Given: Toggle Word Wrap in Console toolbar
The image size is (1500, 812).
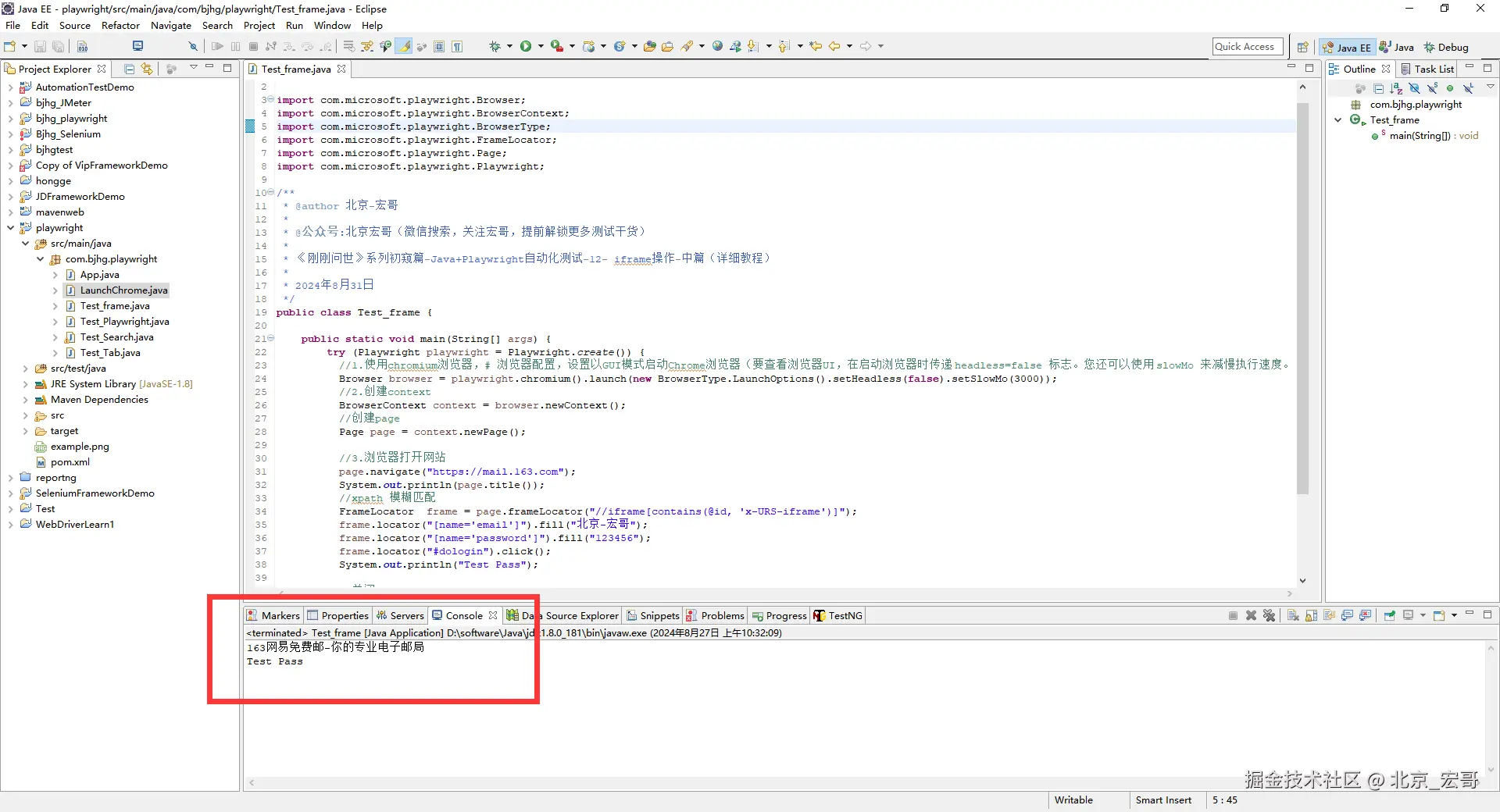Looking at the screenshot, I should (x=1329, y=615).
